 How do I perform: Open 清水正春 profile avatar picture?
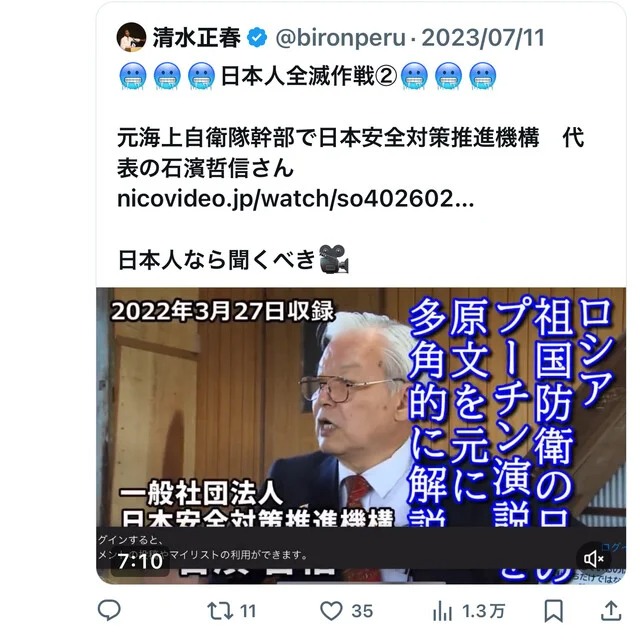tap(131, 37)
